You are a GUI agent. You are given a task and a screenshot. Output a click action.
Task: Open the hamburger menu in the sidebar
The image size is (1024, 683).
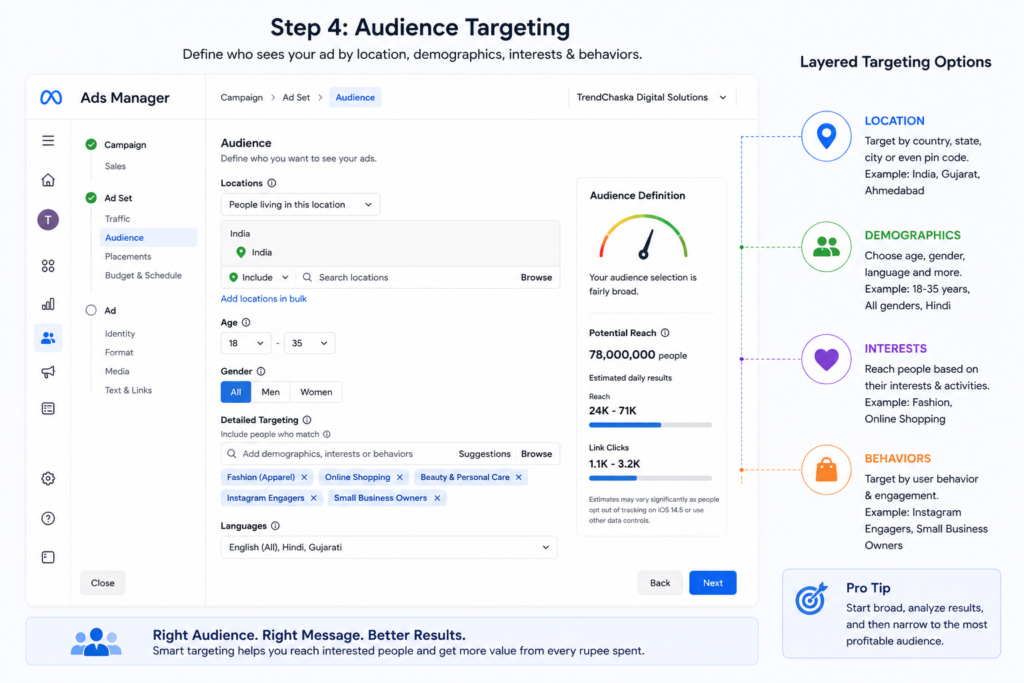(48, 140)
